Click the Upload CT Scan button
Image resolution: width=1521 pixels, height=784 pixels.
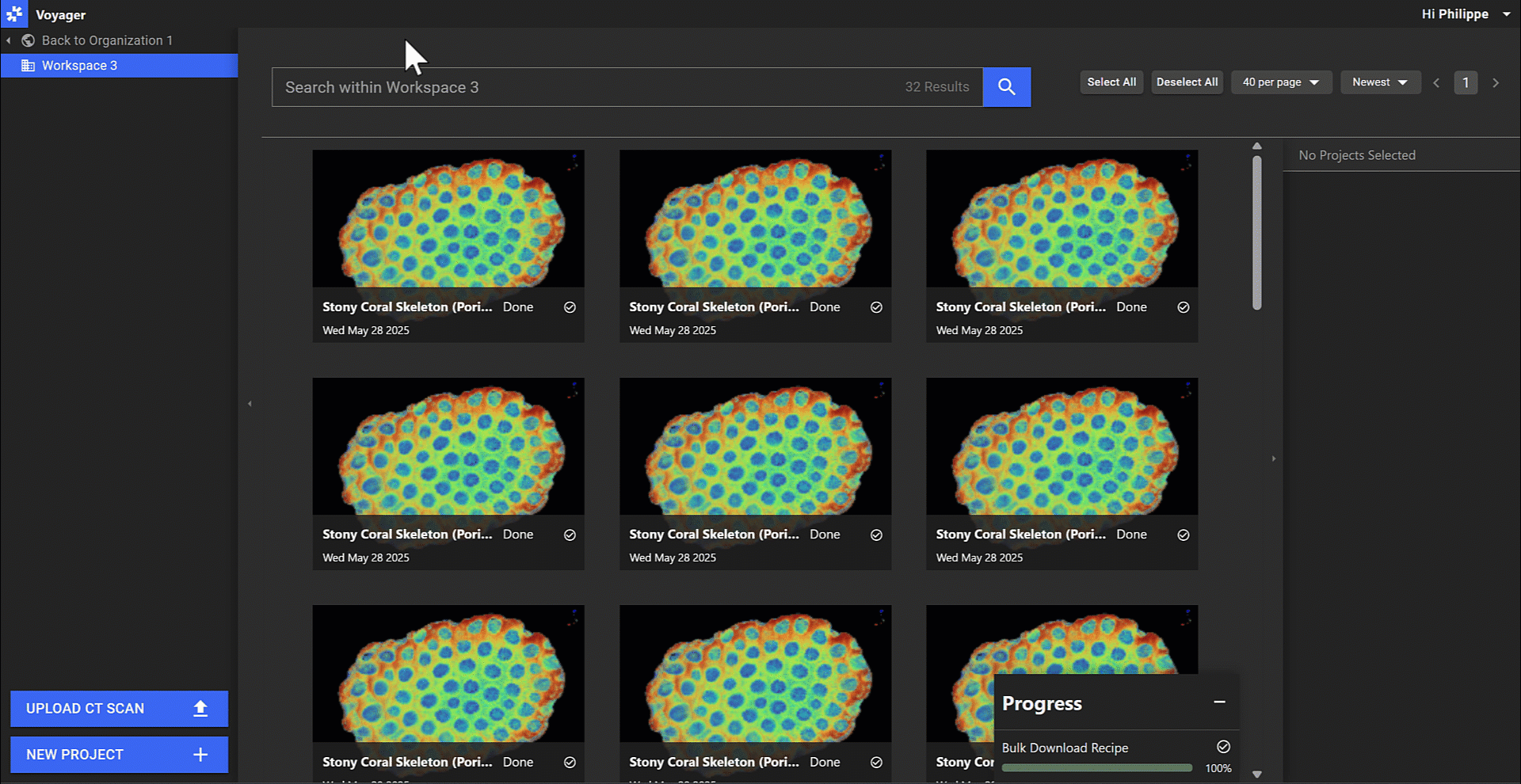coord(119,709)
